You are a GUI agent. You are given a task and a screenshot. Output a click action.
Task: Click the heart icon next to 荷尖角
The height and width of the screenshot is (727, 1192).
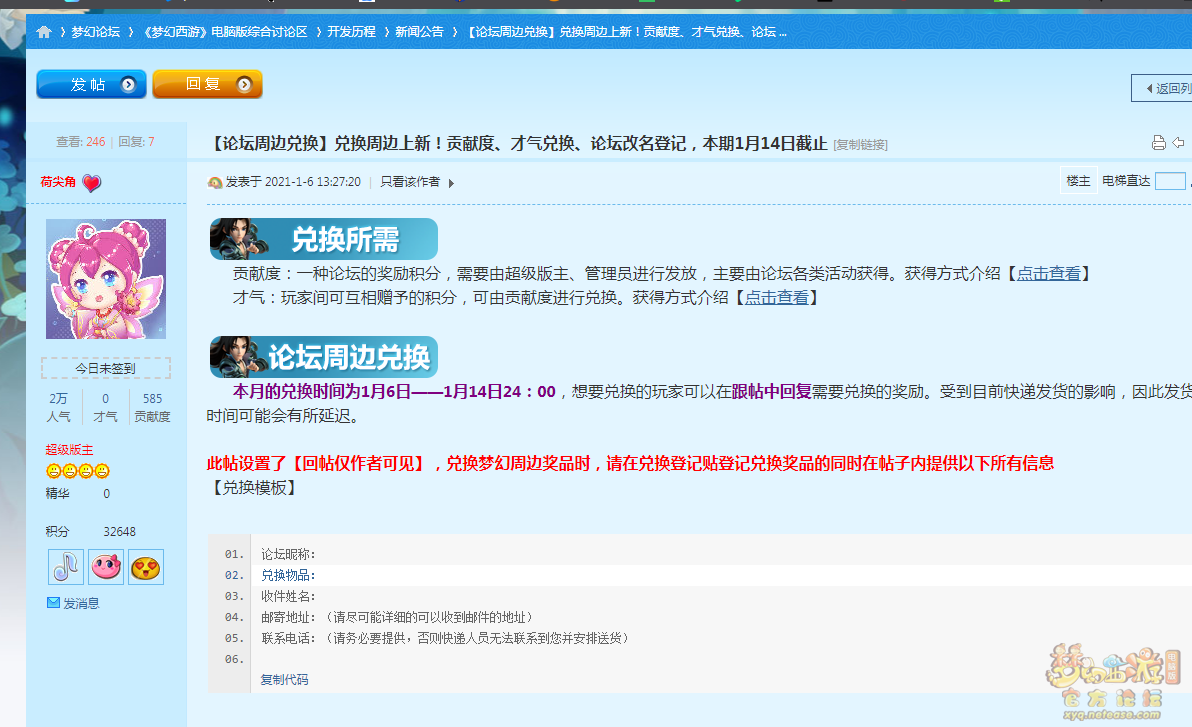tap(91, 183)
